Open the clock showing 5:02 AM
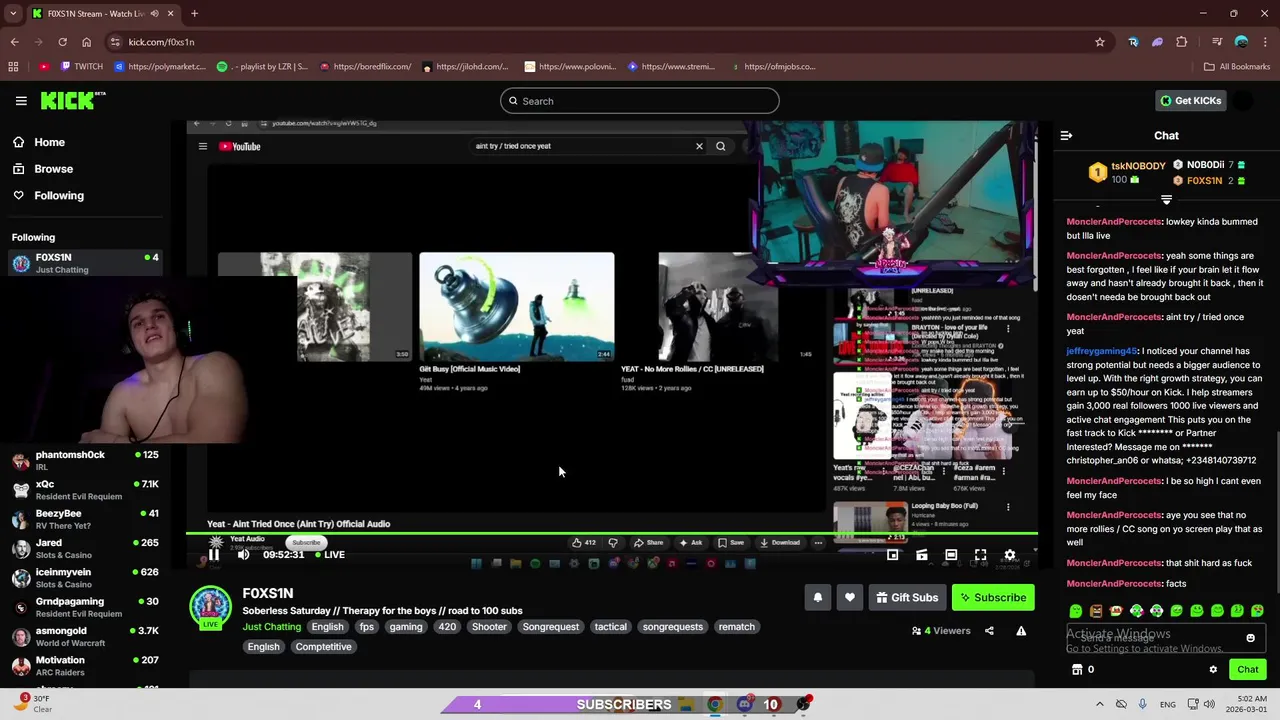 [1245, 704]
